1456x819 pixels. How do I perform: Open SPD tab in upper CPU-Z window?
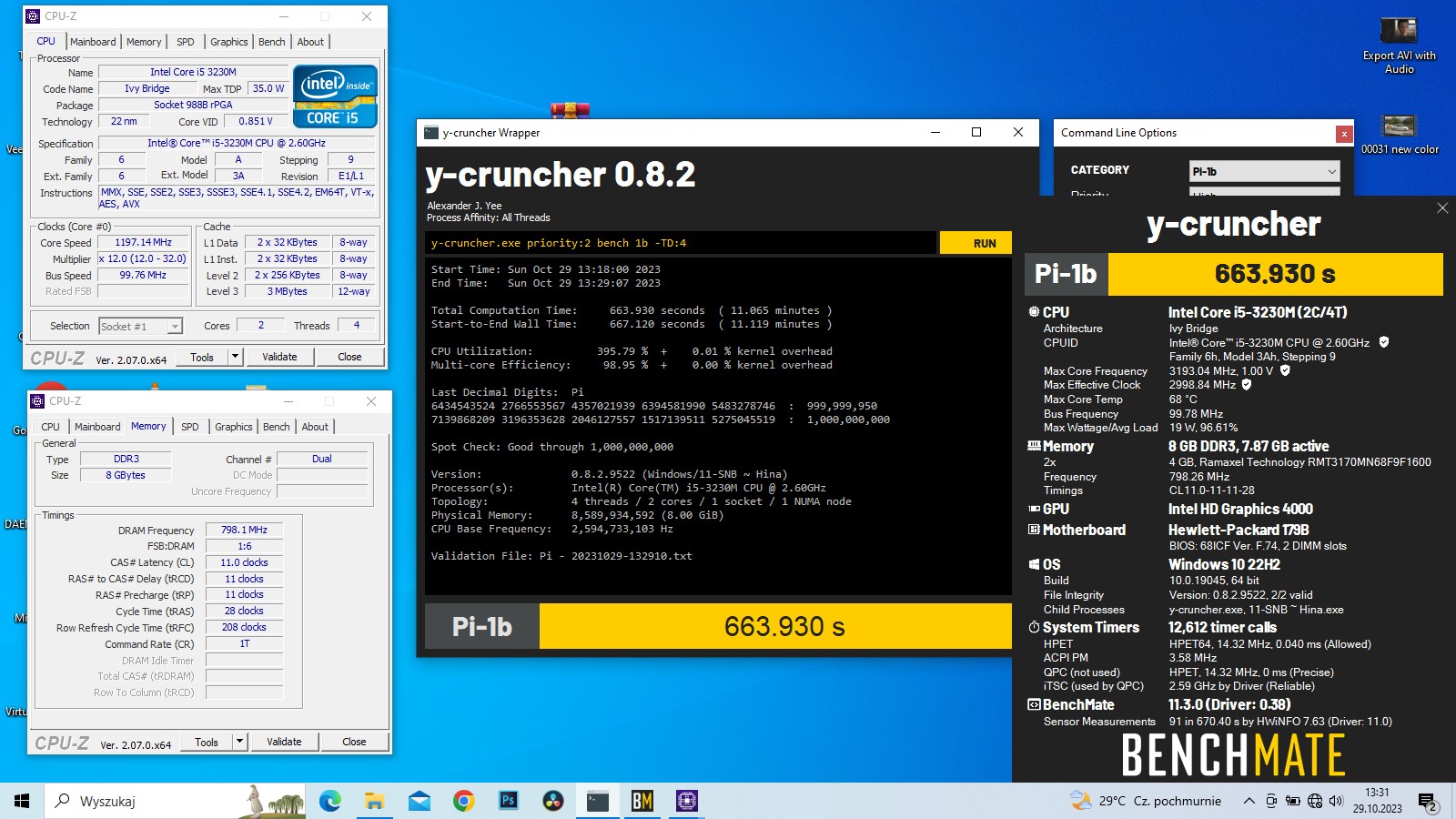pos(186,42)
